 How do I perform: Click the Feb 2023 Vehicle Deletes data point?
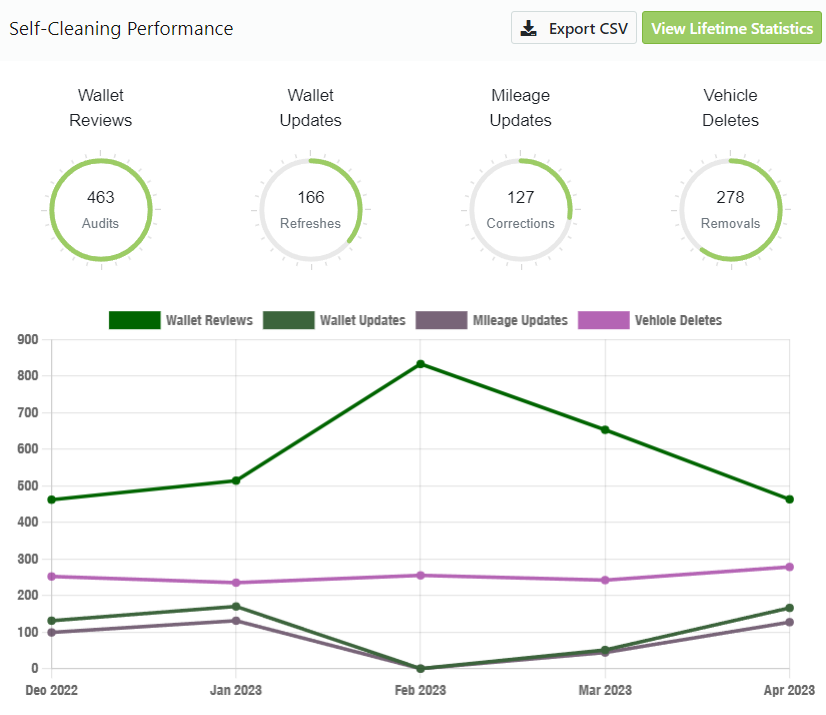(421, 575)
